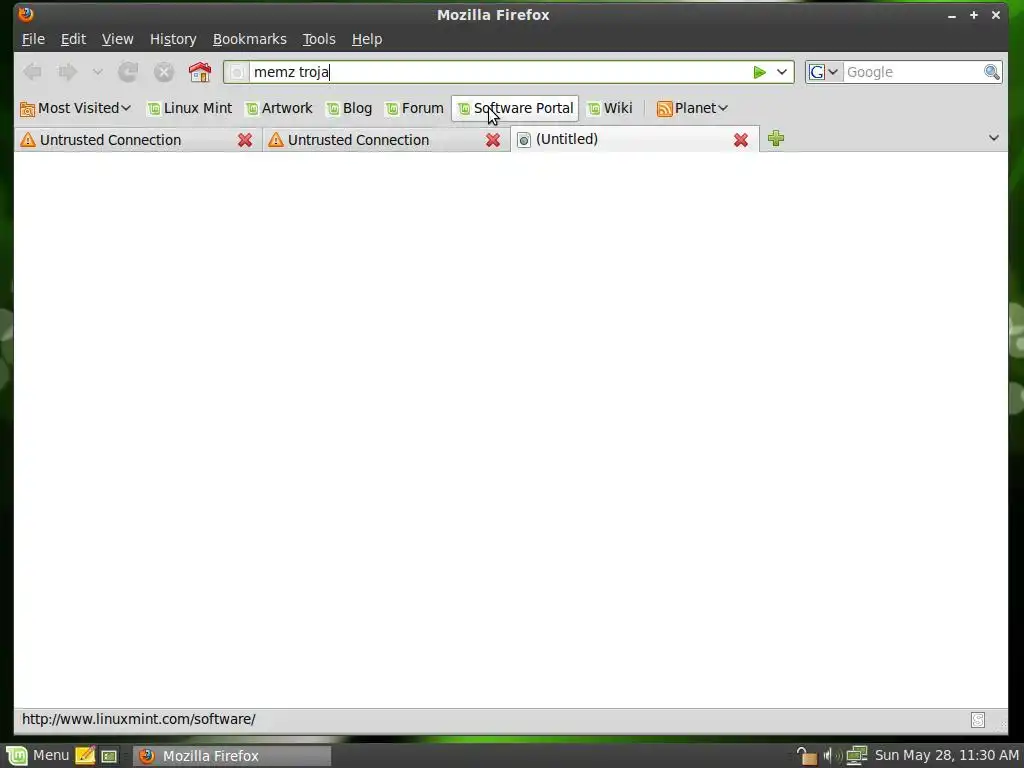Open the recent pages history dropdown arrow
The height and width of the screenshot is (768, 1024).
(x=97, y=72)
